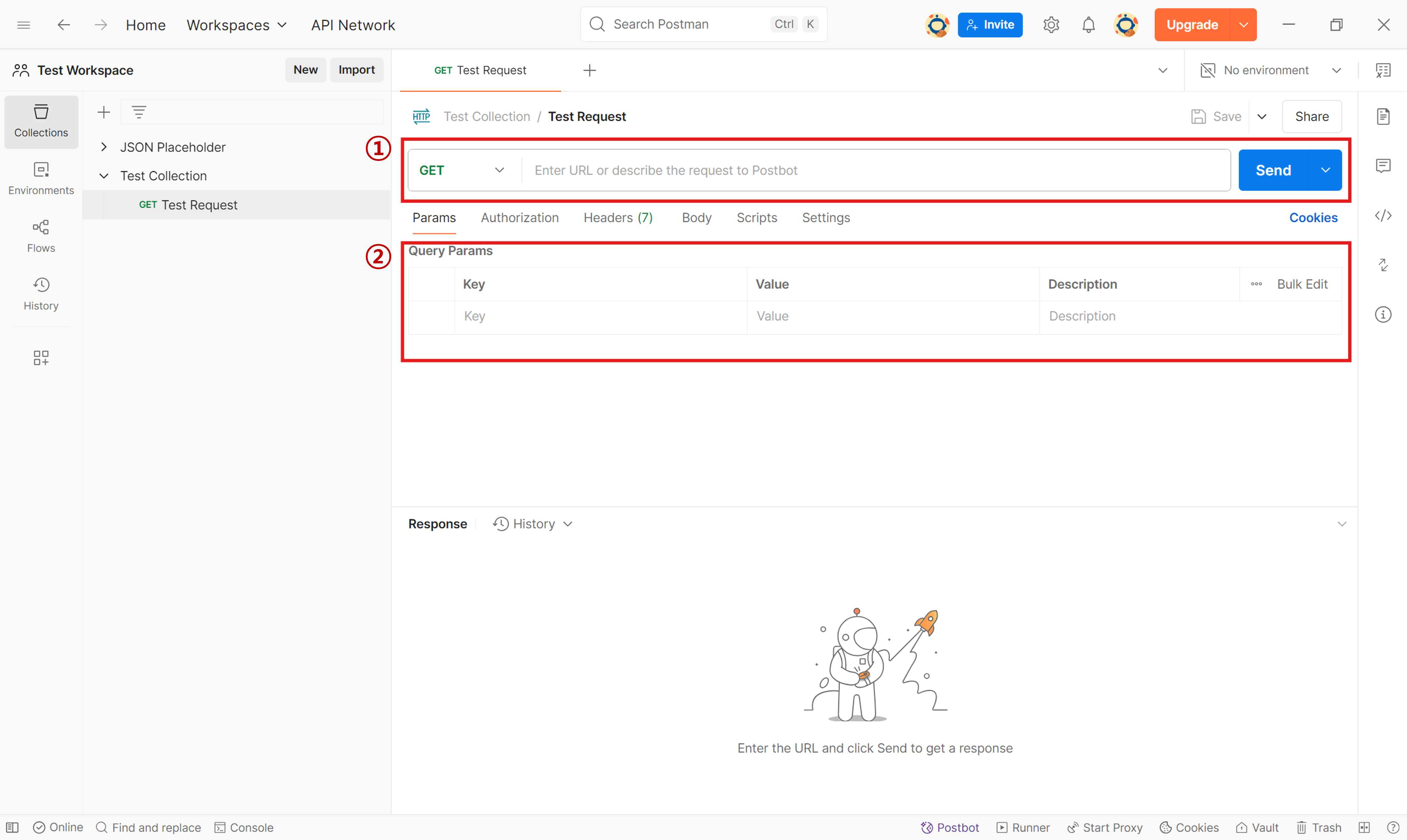Open the No environment selector

tap(1271, 70)
